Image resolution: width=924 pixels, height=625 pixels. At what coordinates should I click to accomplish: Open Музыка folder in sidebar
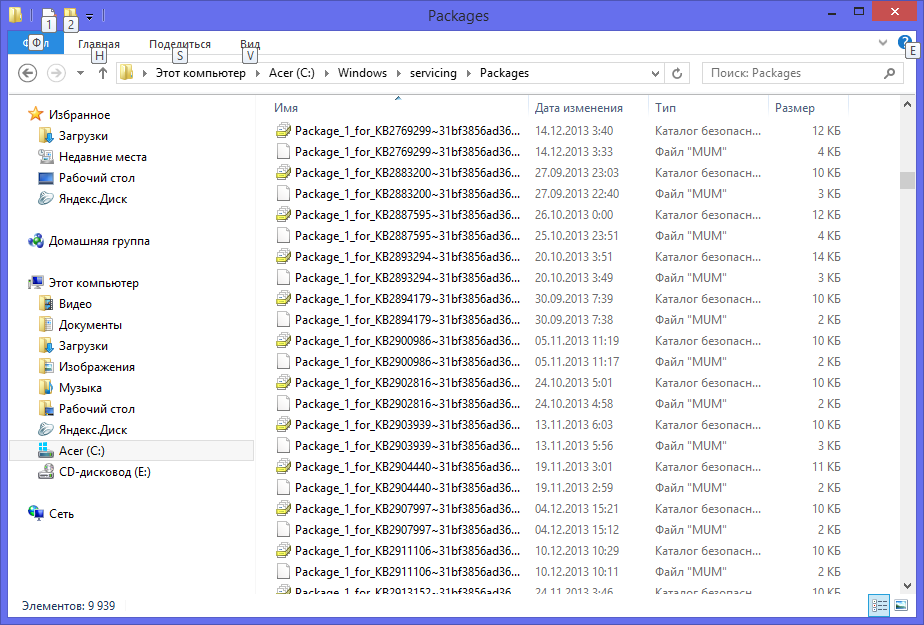80,388
